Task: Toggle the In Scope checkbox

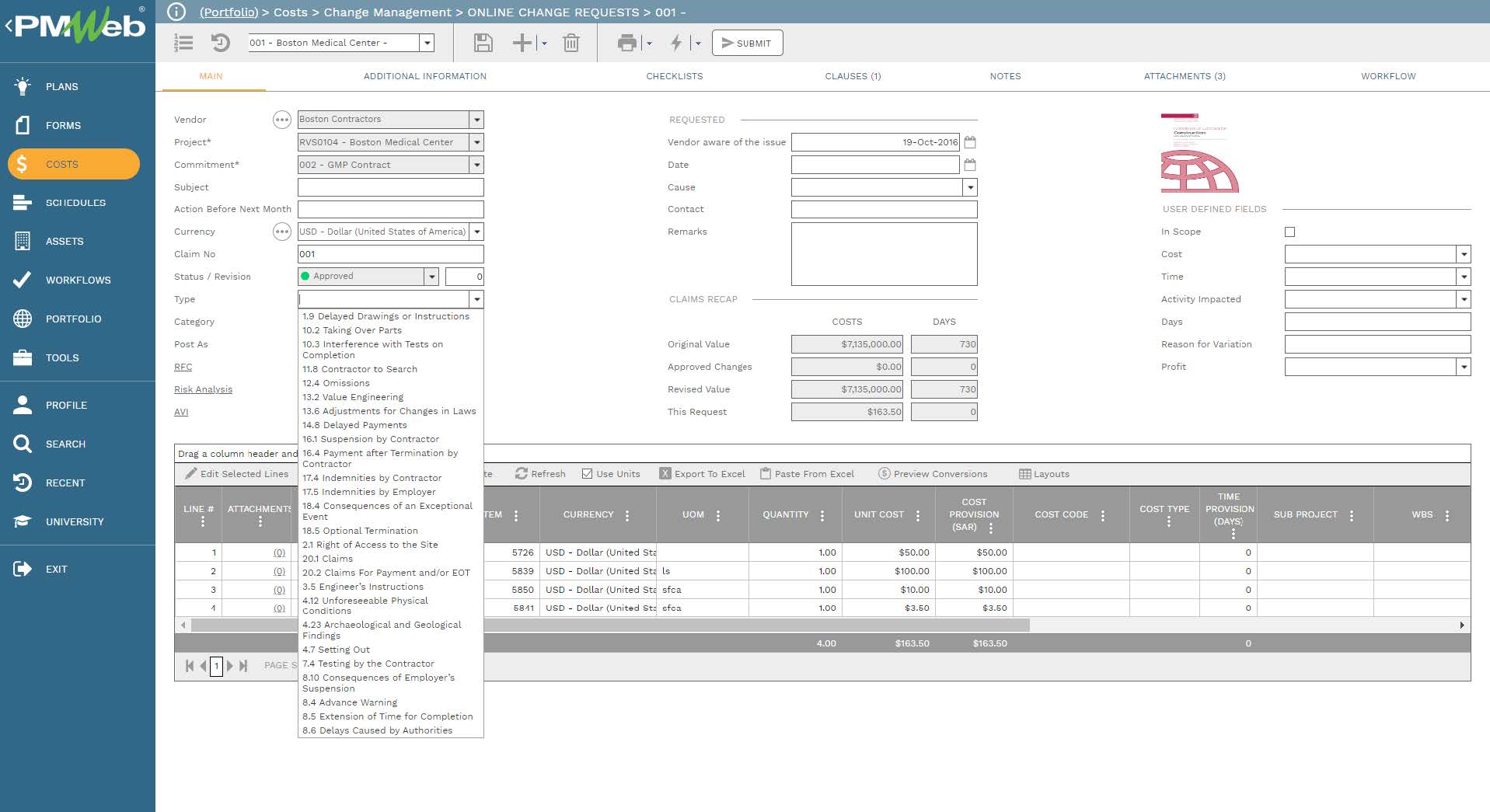Action: 1290,232
